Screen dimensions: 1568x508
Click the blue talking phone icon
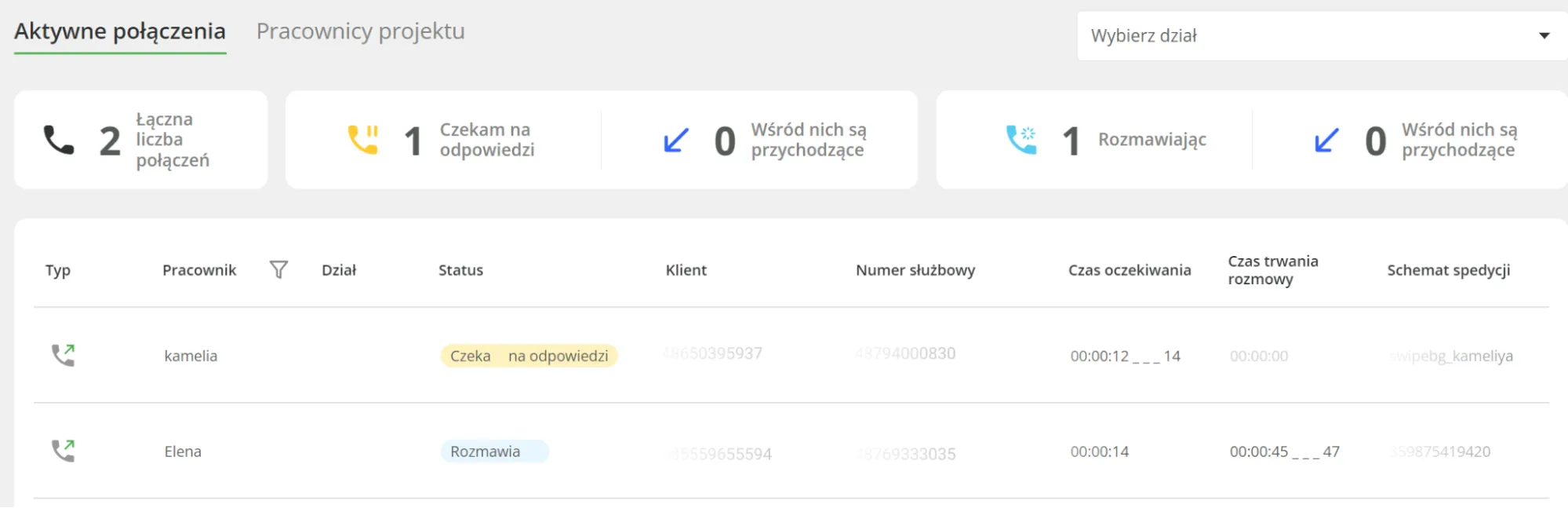point(1021,140)
